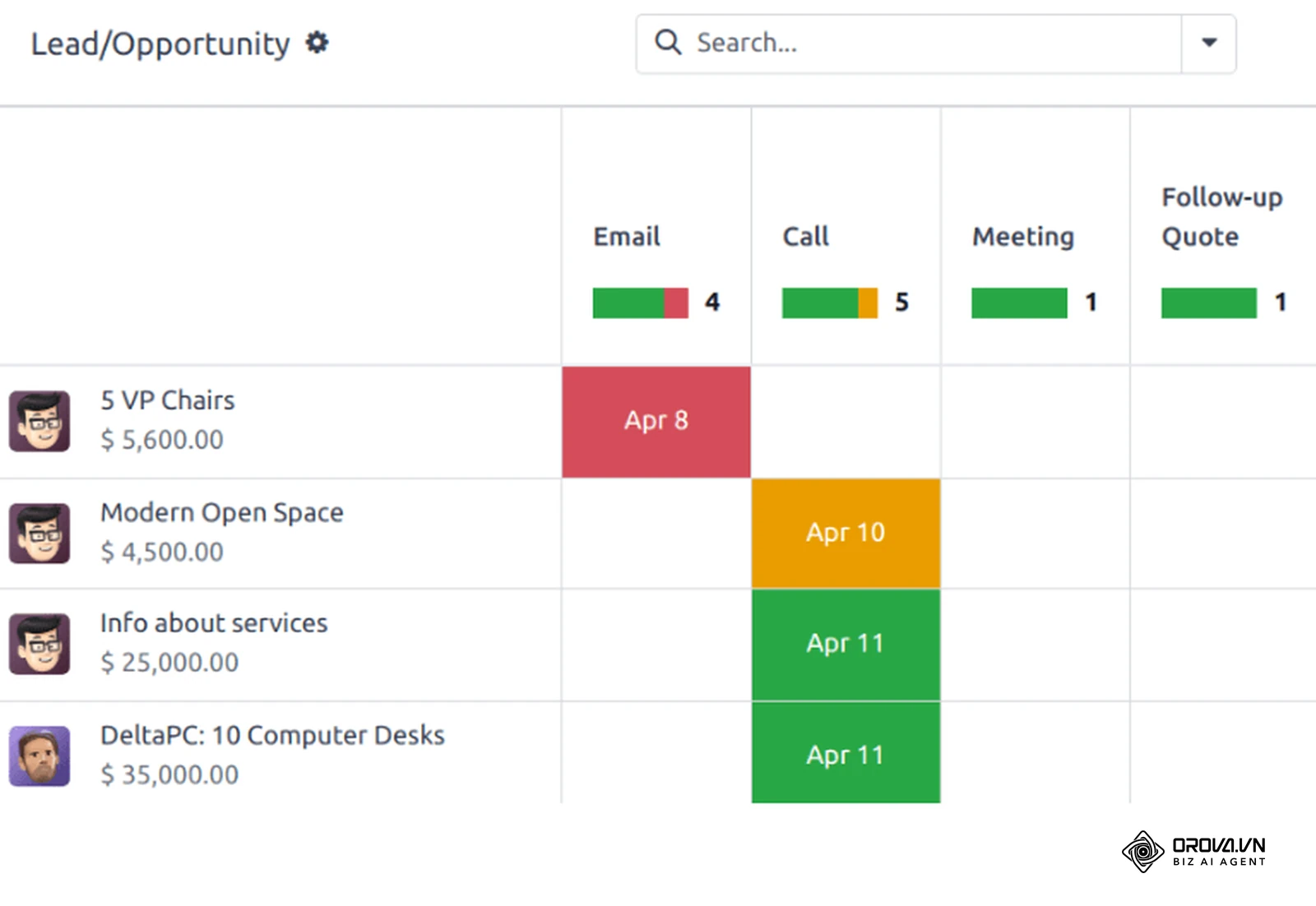Click the $ 5,600.00 amount
This screenshot has height=906, width=1316.
click(162, 440)
